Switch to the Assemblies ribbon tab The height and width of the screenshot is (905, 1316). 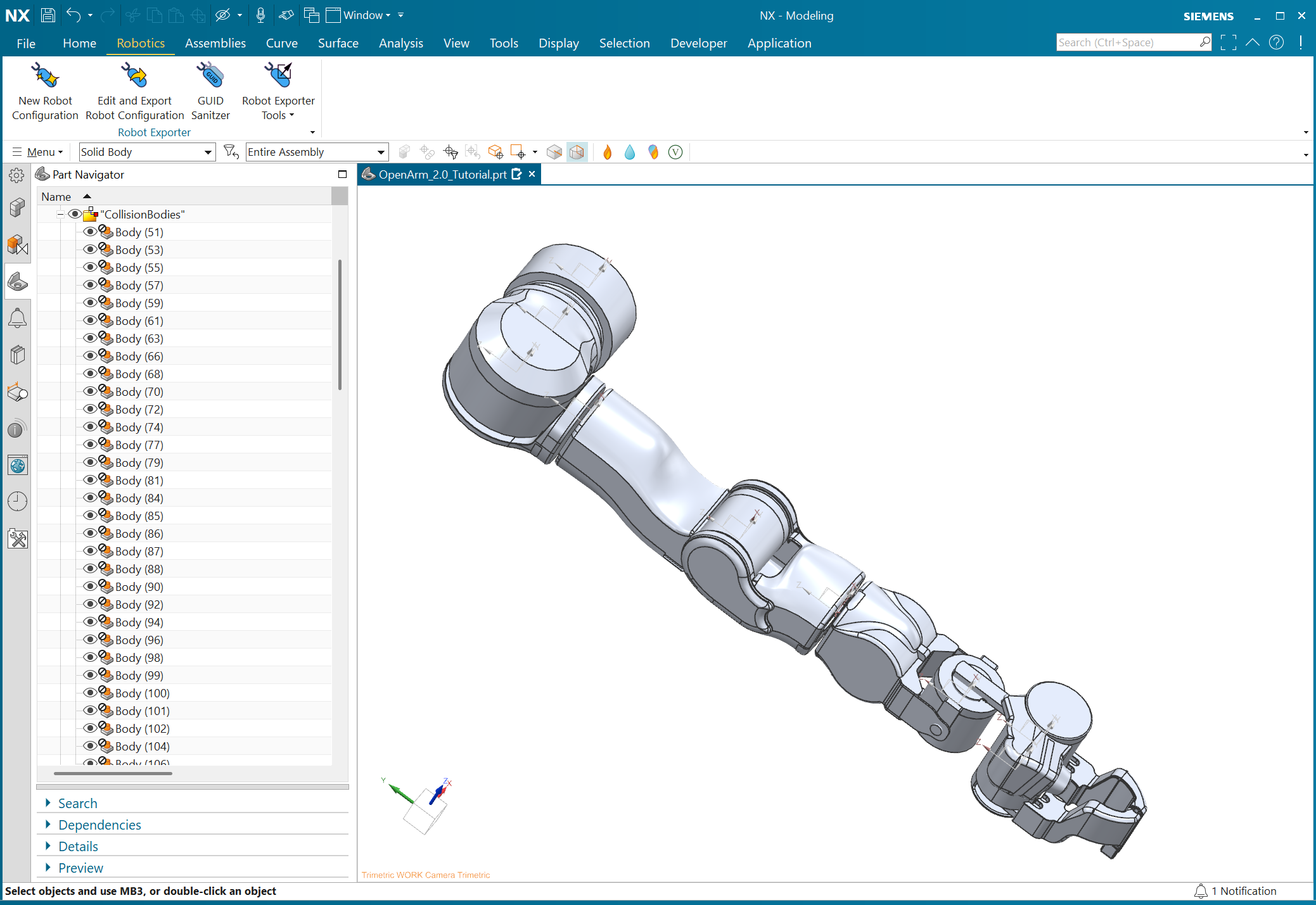point(215,43)
